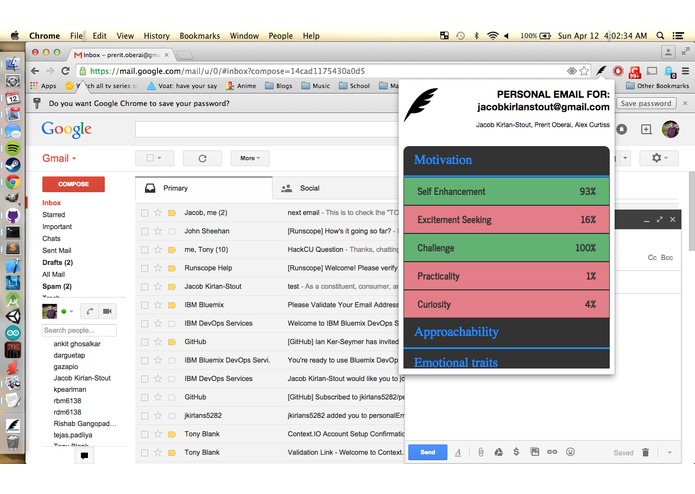Check the Runscope Help email checkbox
This screenshot has height=494, width=695.
click(x=144, y=268)
